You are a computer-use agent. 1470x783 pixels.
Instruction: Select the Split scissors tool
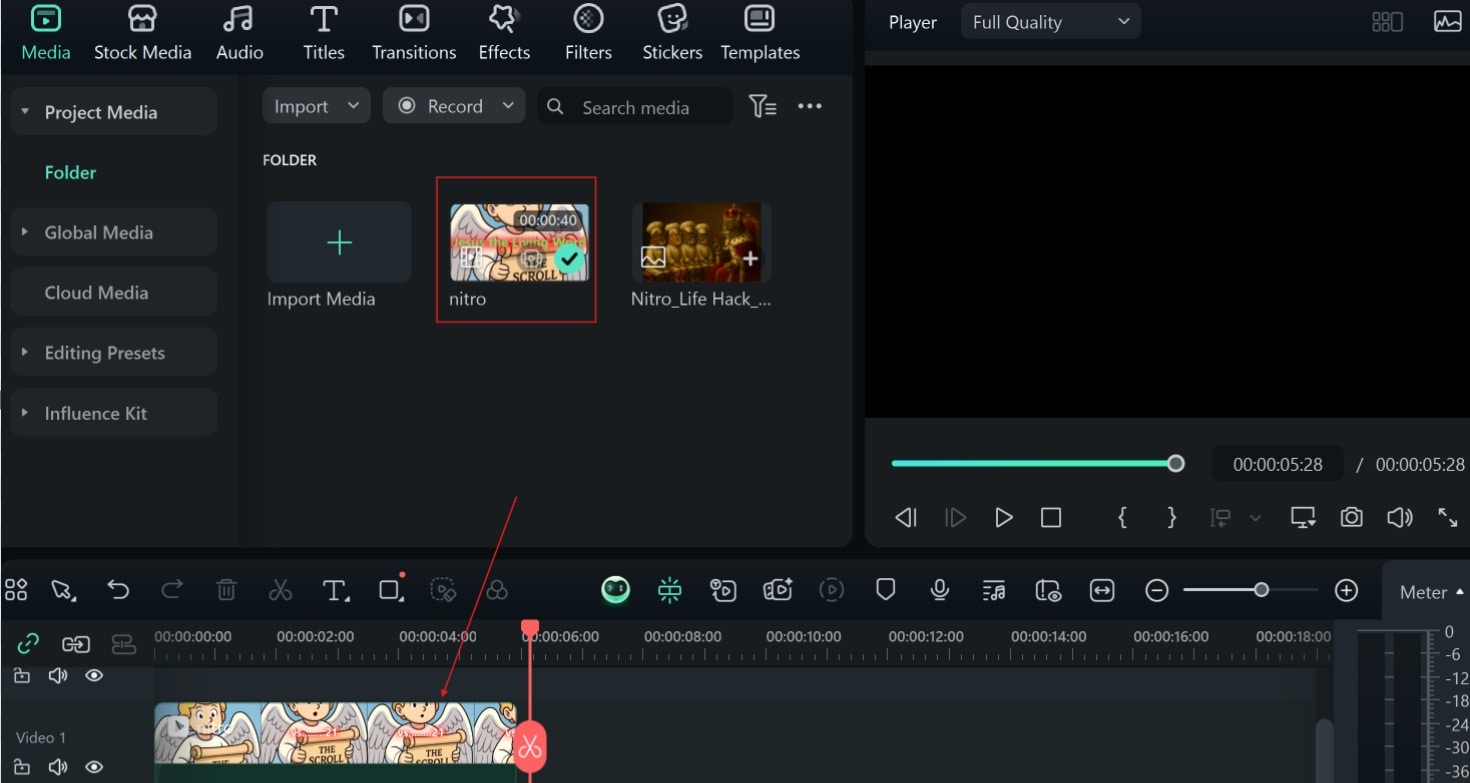280,590
